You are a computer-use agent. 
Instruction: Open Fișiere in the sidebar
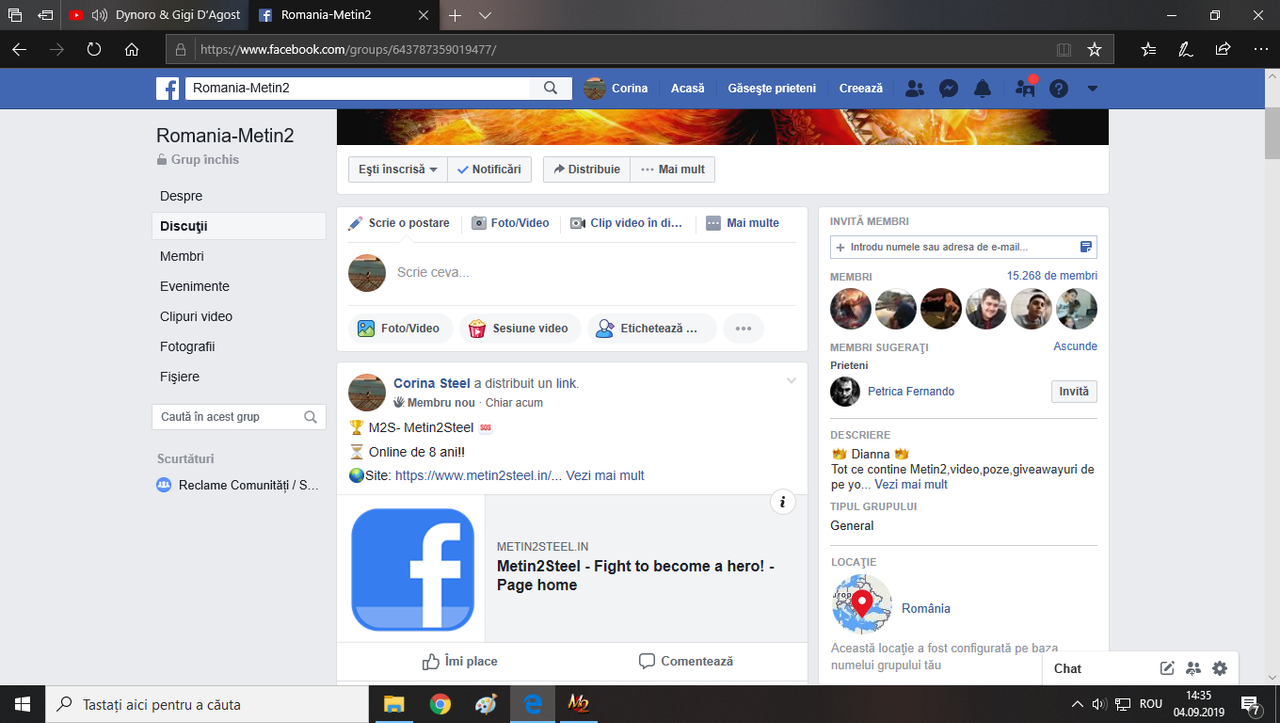(180, 376)
